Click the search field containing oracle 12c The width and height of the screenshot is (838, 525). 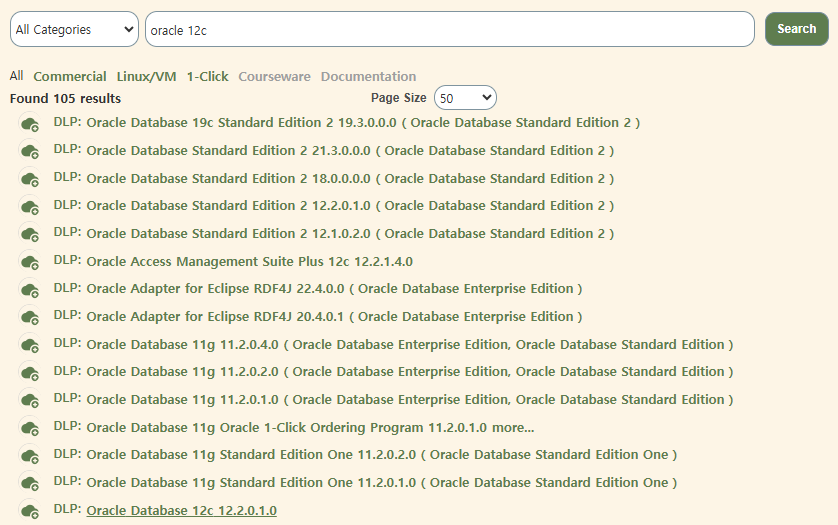coord(449,29)
